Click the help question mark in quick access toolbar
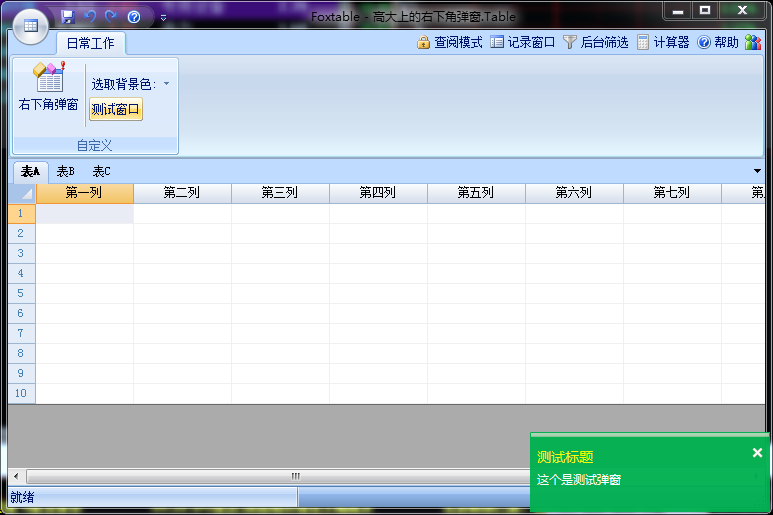This screenshot has width=773, height=515. [x=134, y=17]
